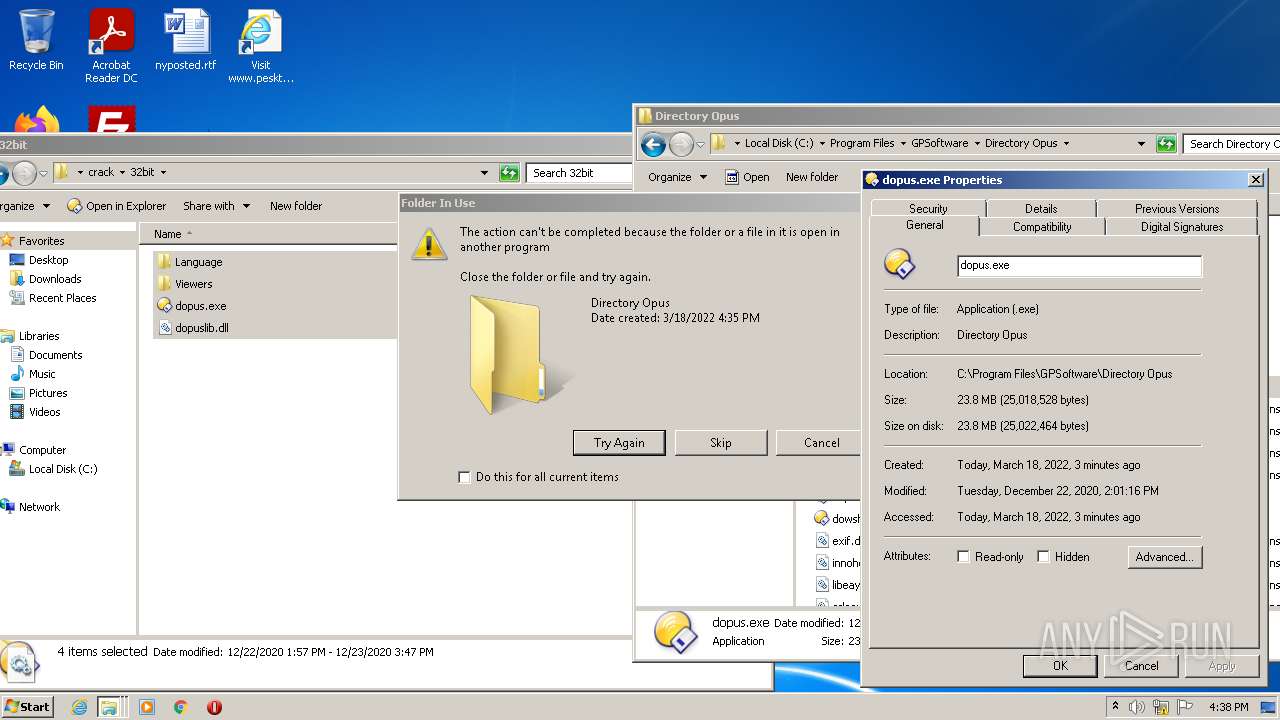The height and width of the screenshot is (720, 1280).
Task: Open the Digital Signatures tab
Action: click(x=1182, y=227)
